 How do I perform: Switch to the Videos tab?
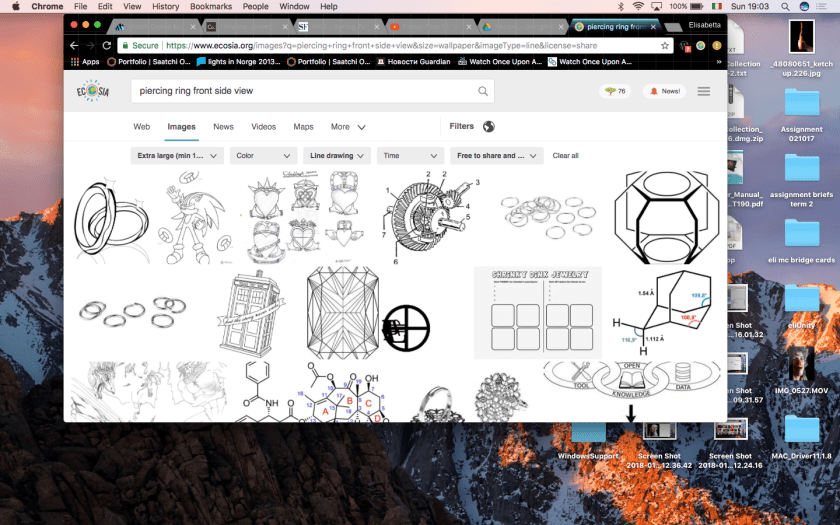pyautogui.click(x=263, y=127)
